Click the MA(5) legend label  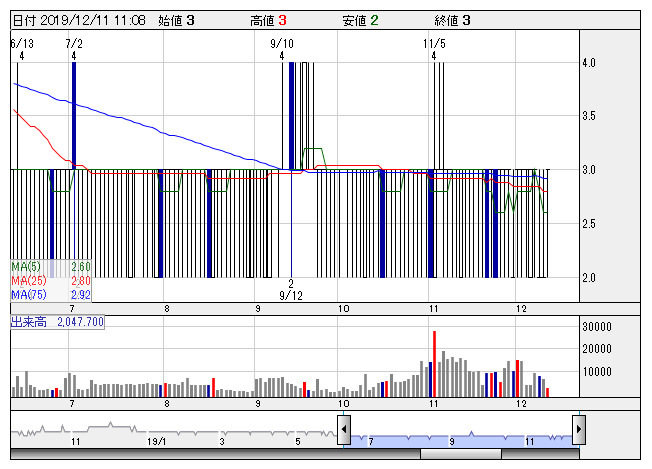(26, 267)
